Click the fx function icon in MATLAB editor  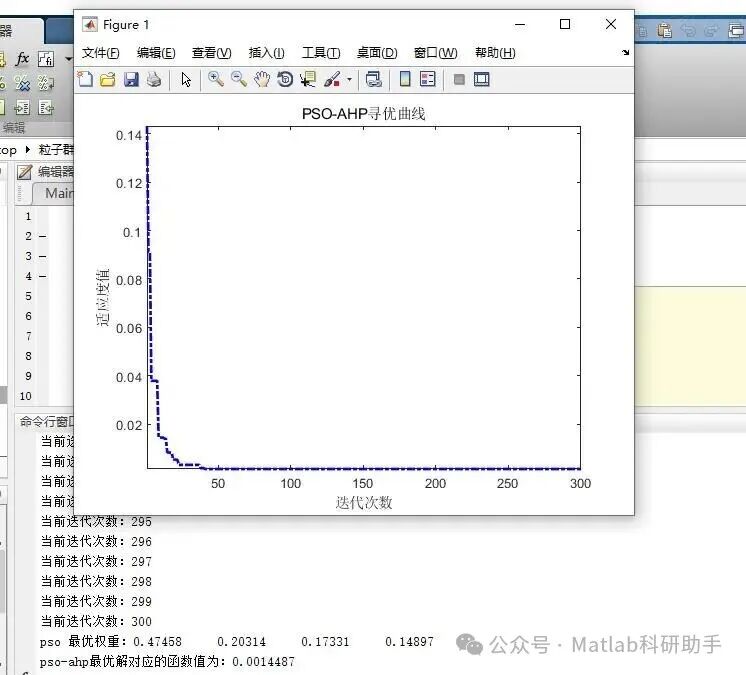coord(22,59)
